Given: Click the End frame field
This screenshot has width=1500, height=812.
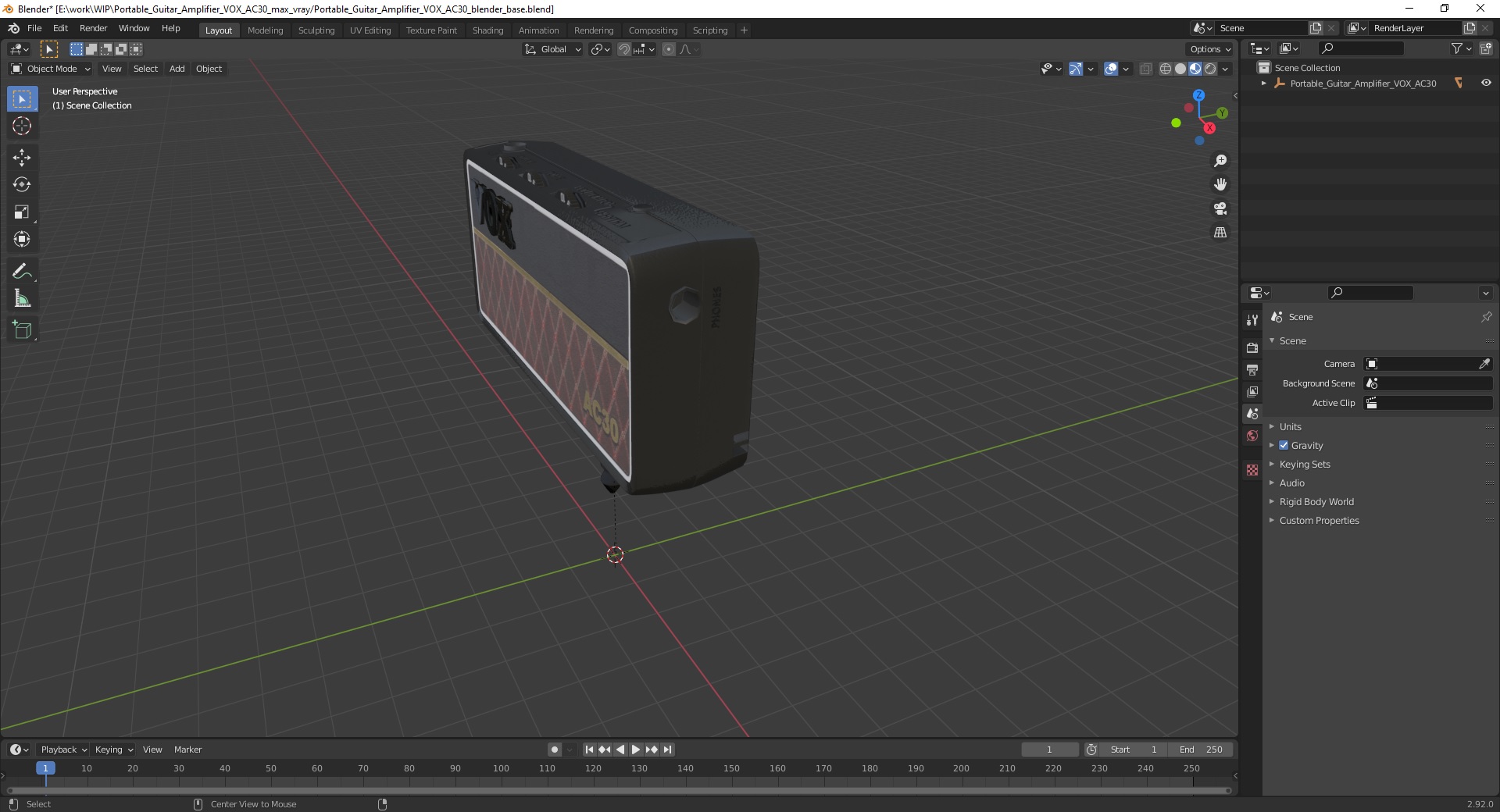Looking at the screenshot, I should coord(1201,750).
